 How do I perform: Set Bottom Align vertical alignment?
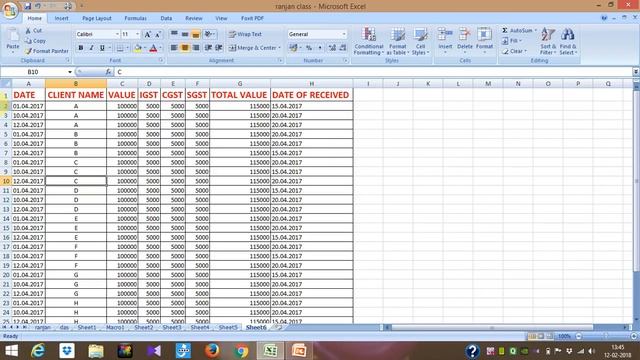tap(196, 34)
